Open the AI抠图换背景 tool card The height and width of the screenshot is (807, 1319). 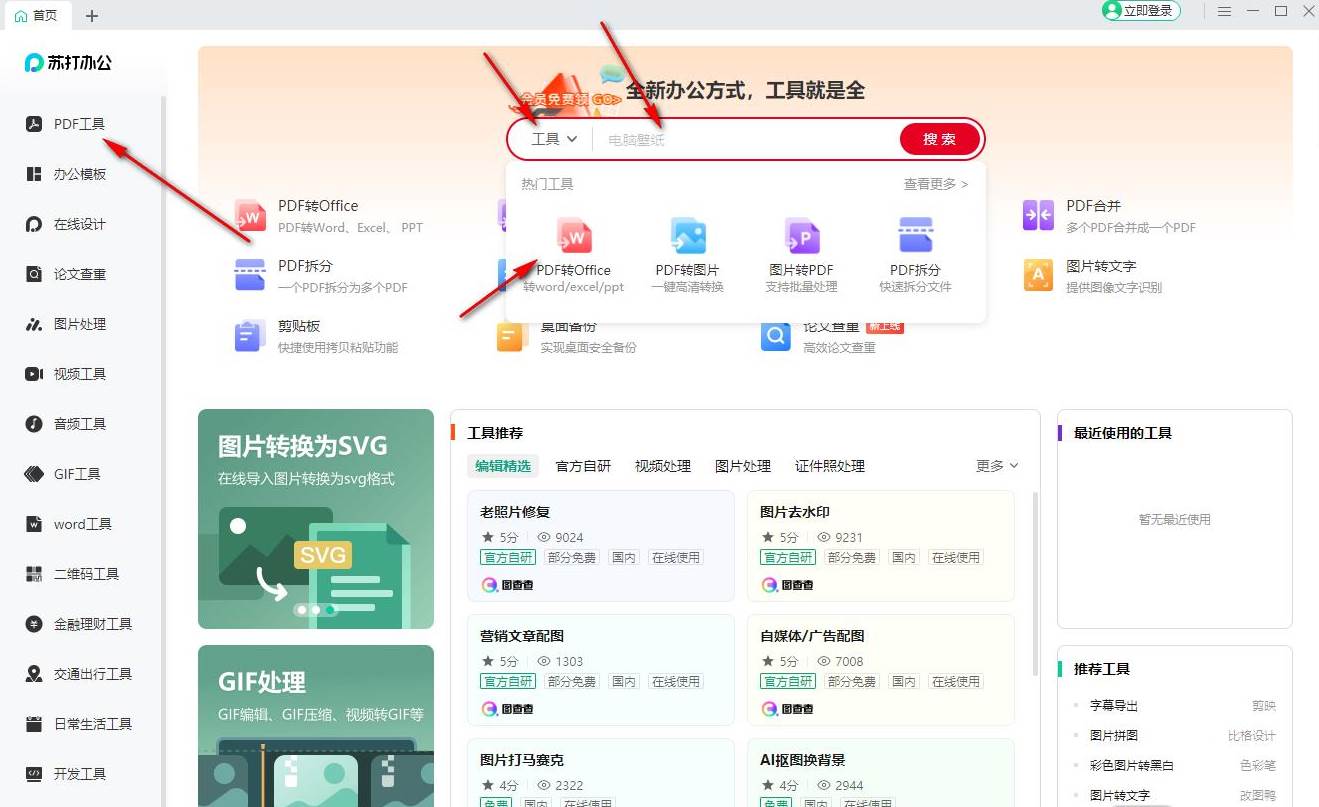click(881, 772)
